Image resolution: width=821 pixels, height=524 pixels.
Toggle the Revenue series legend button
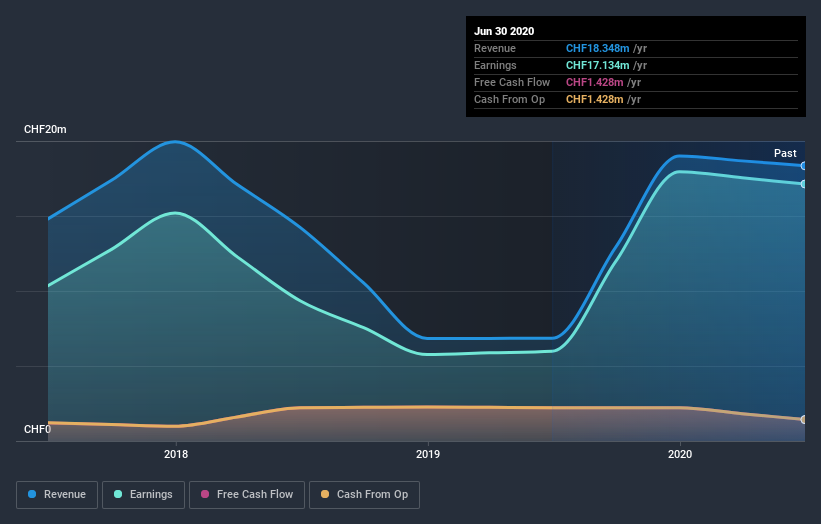point(57,495)
